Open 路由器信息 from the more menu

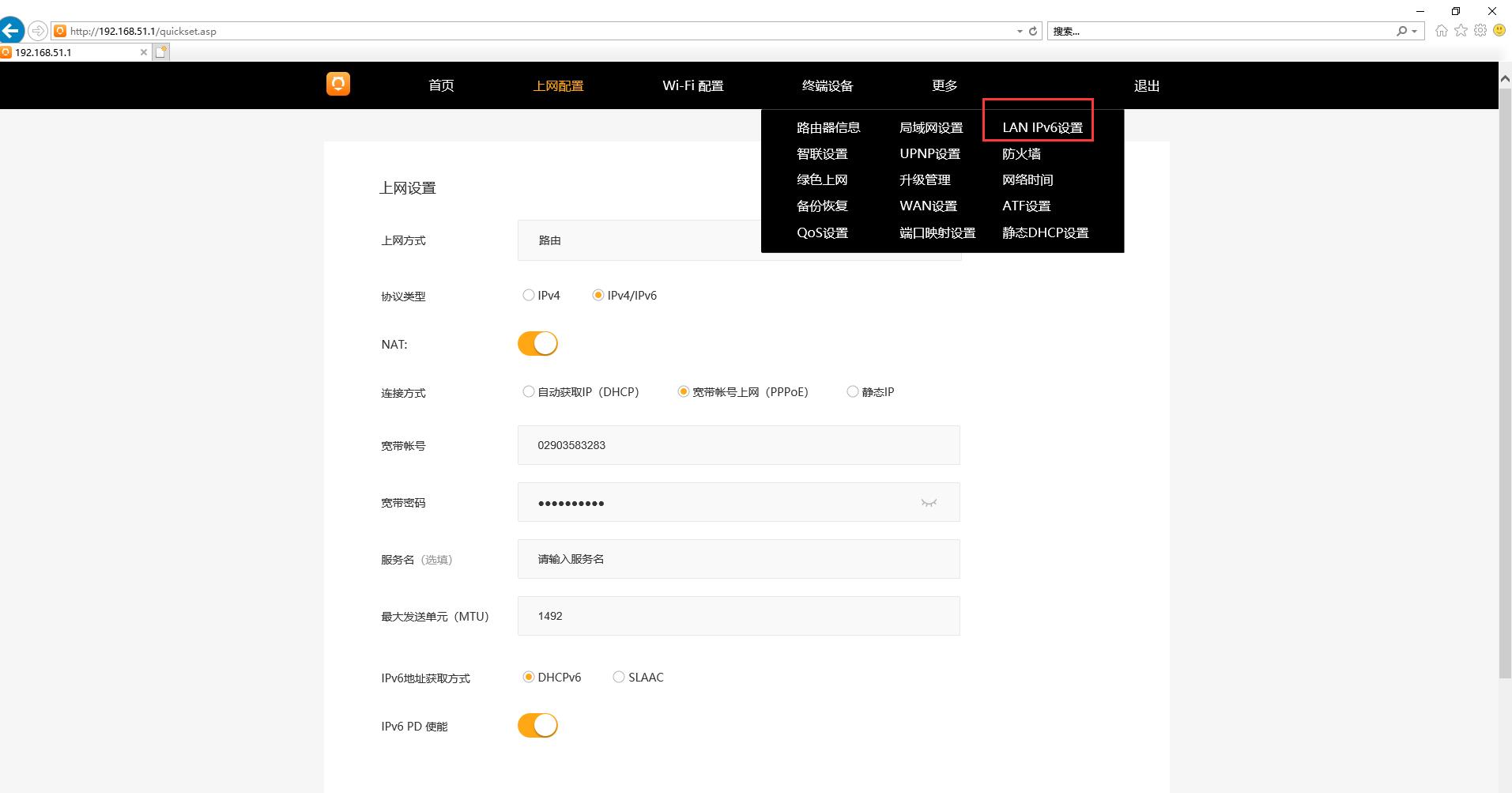[828, 127]
